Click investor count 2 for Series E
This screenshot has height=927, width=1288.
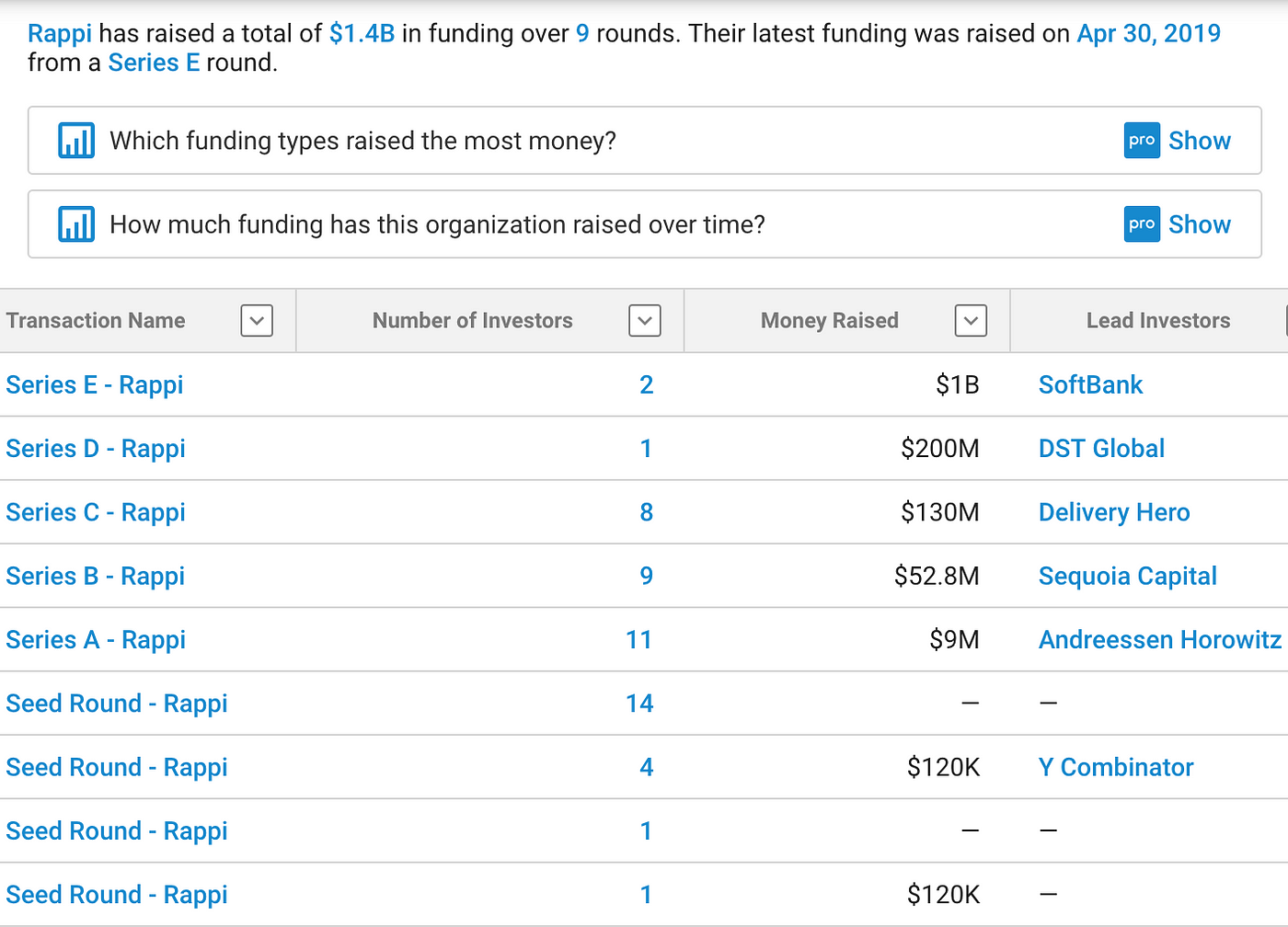pyautogui.click(x=647, y=384)
